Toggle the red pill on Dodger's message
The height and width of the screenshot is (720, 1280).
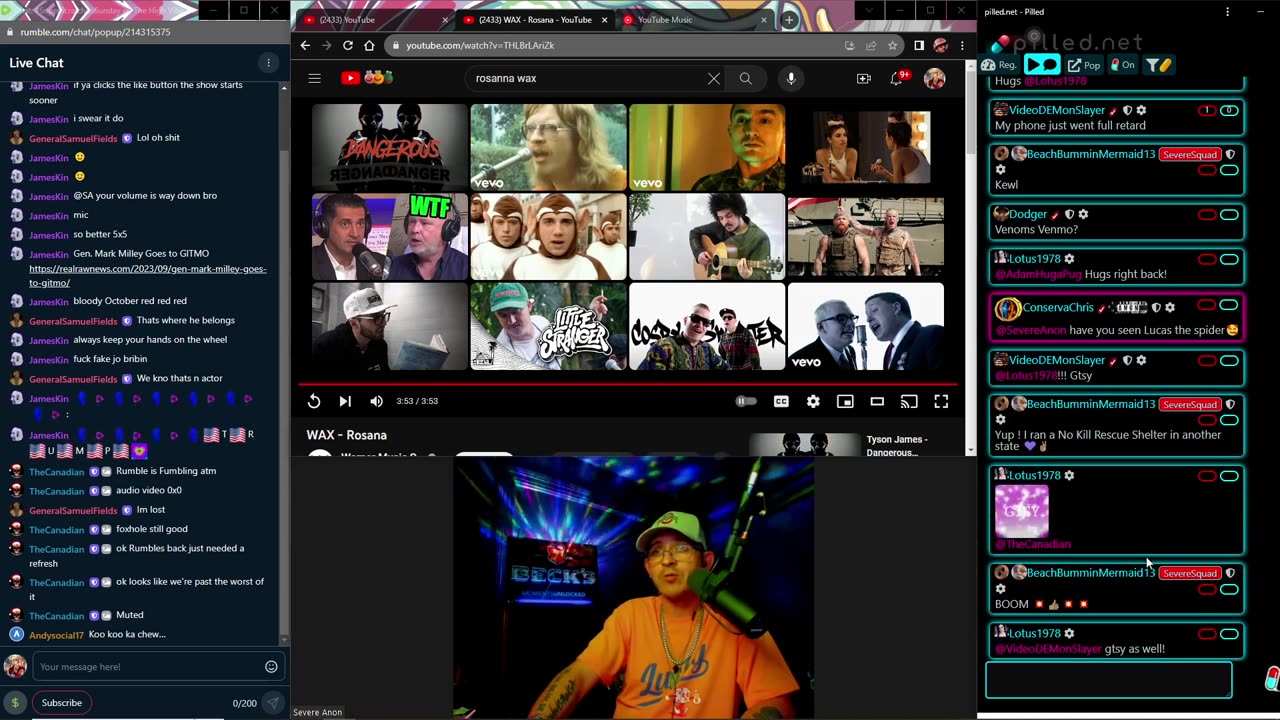click(1207, 214)
